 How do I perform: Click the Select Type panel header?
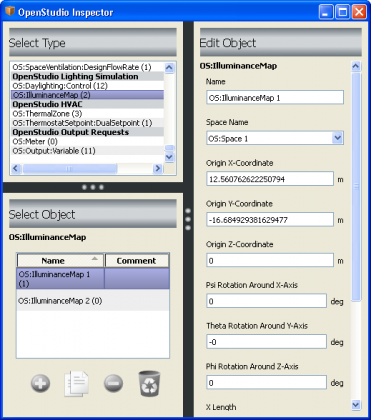(x=93, y=43)
